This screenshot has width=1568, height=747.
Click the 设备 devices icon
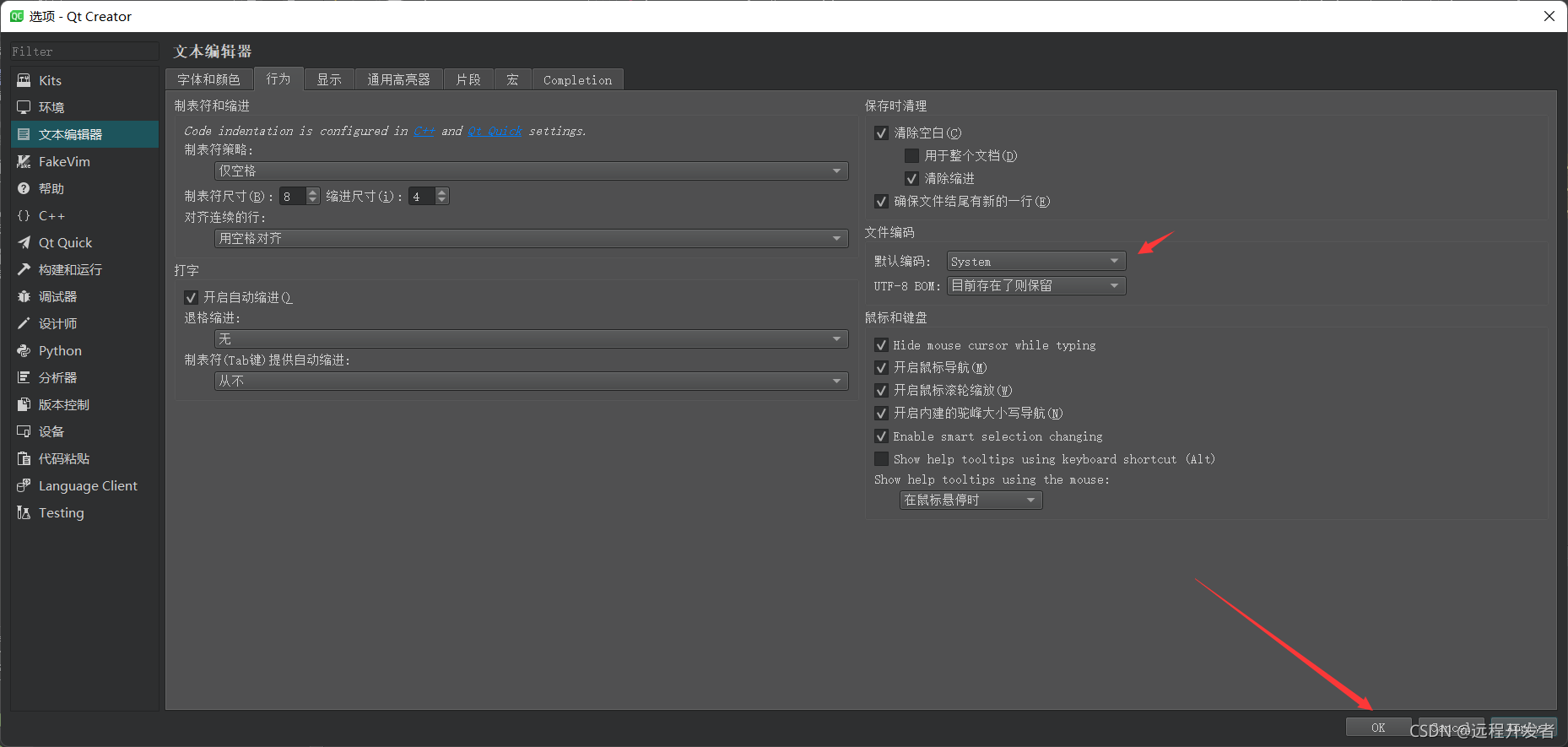point(24,431)
